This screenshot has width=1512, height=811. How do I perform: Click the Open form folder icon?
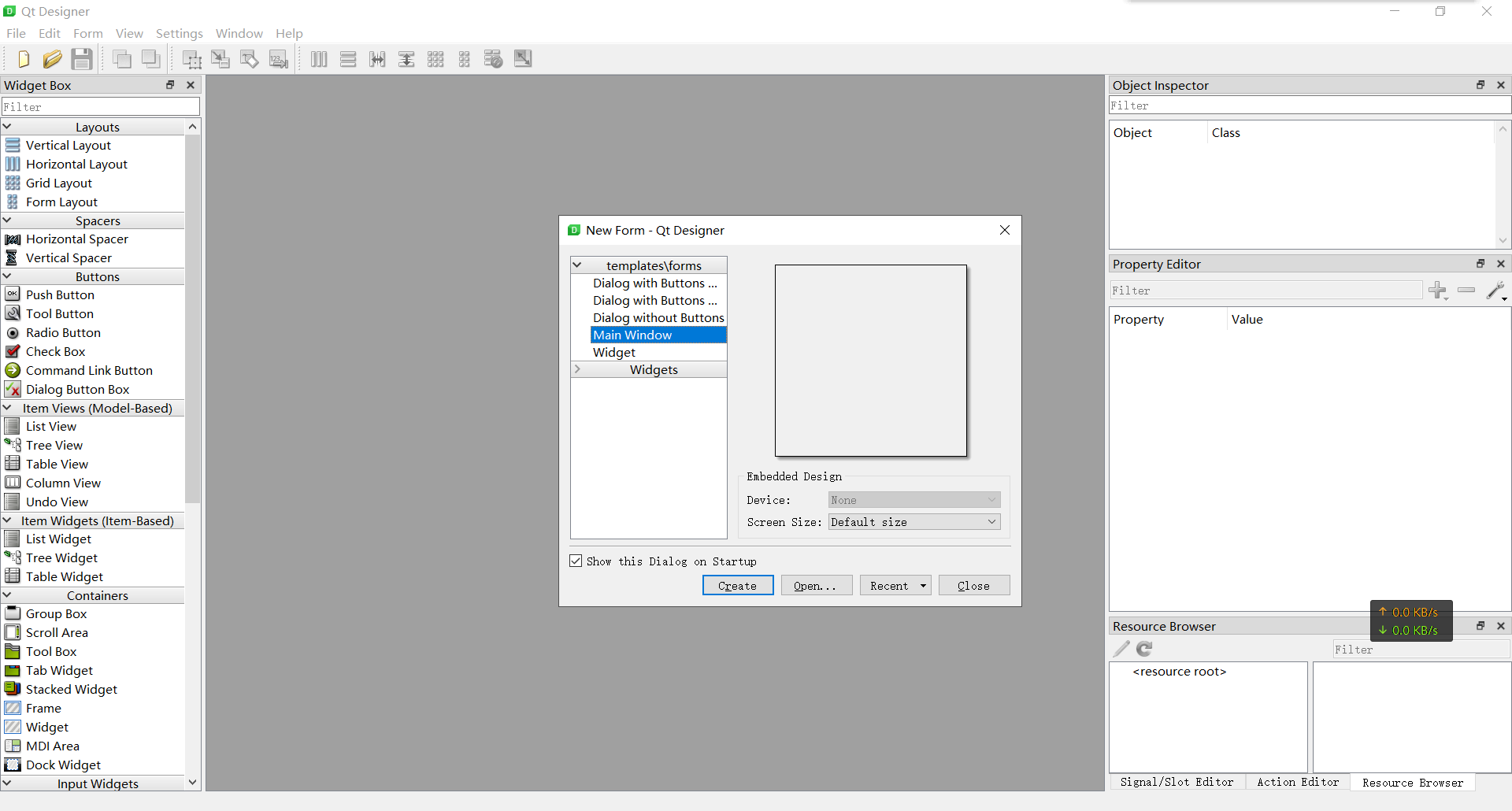[52, 59]
